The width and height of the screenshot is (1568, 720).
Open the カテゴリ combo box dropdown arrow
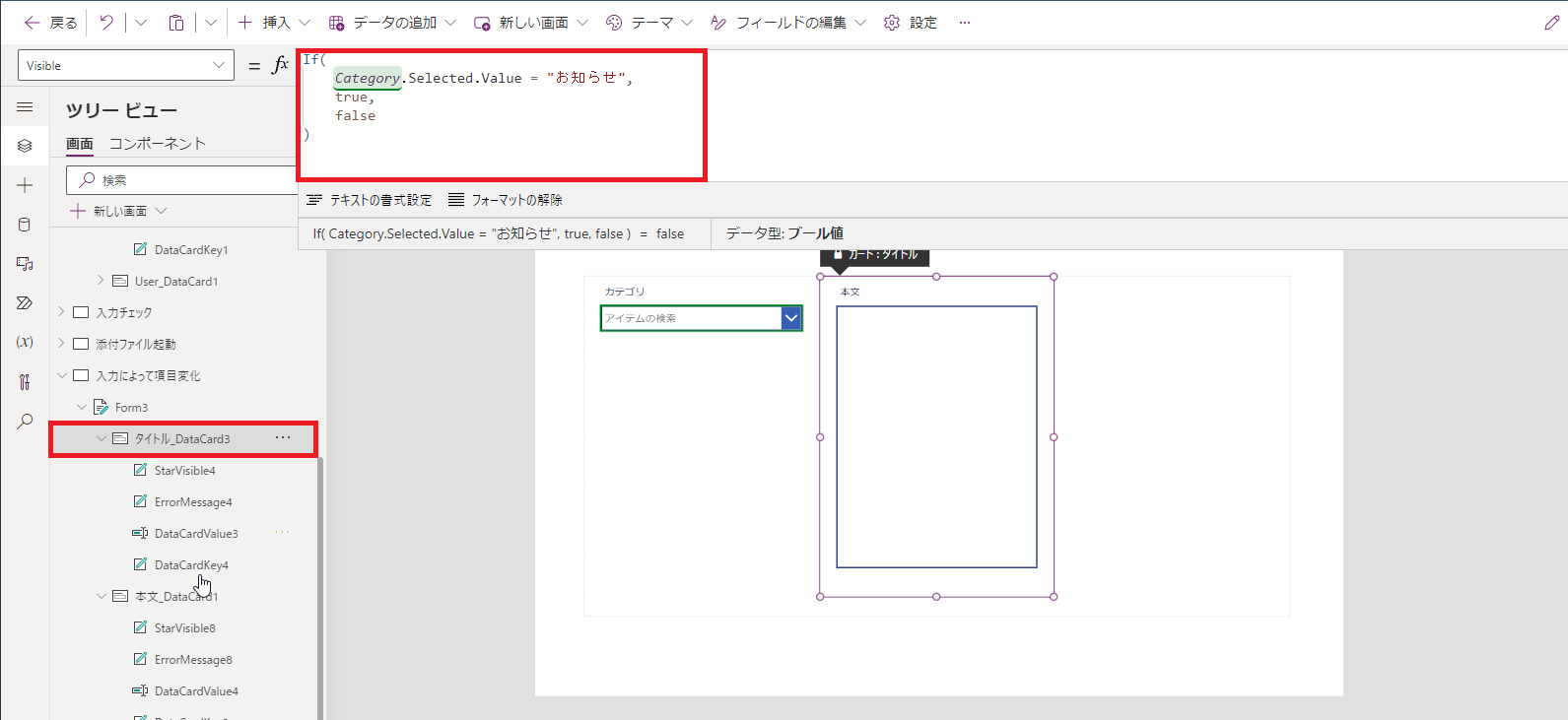[x=791, y=318]
